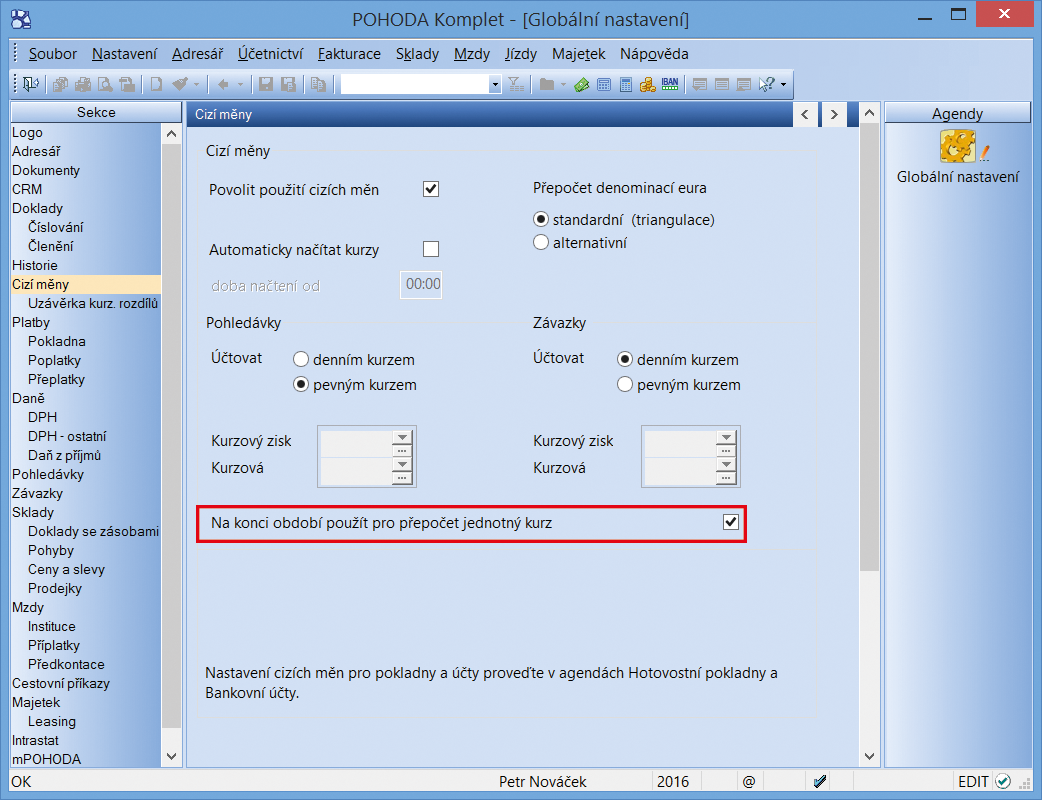Image resolution: width=1042 pixels, height=800 pixels.
Task: Open print preview magnifier icon
Action: [x=105, y=84]
